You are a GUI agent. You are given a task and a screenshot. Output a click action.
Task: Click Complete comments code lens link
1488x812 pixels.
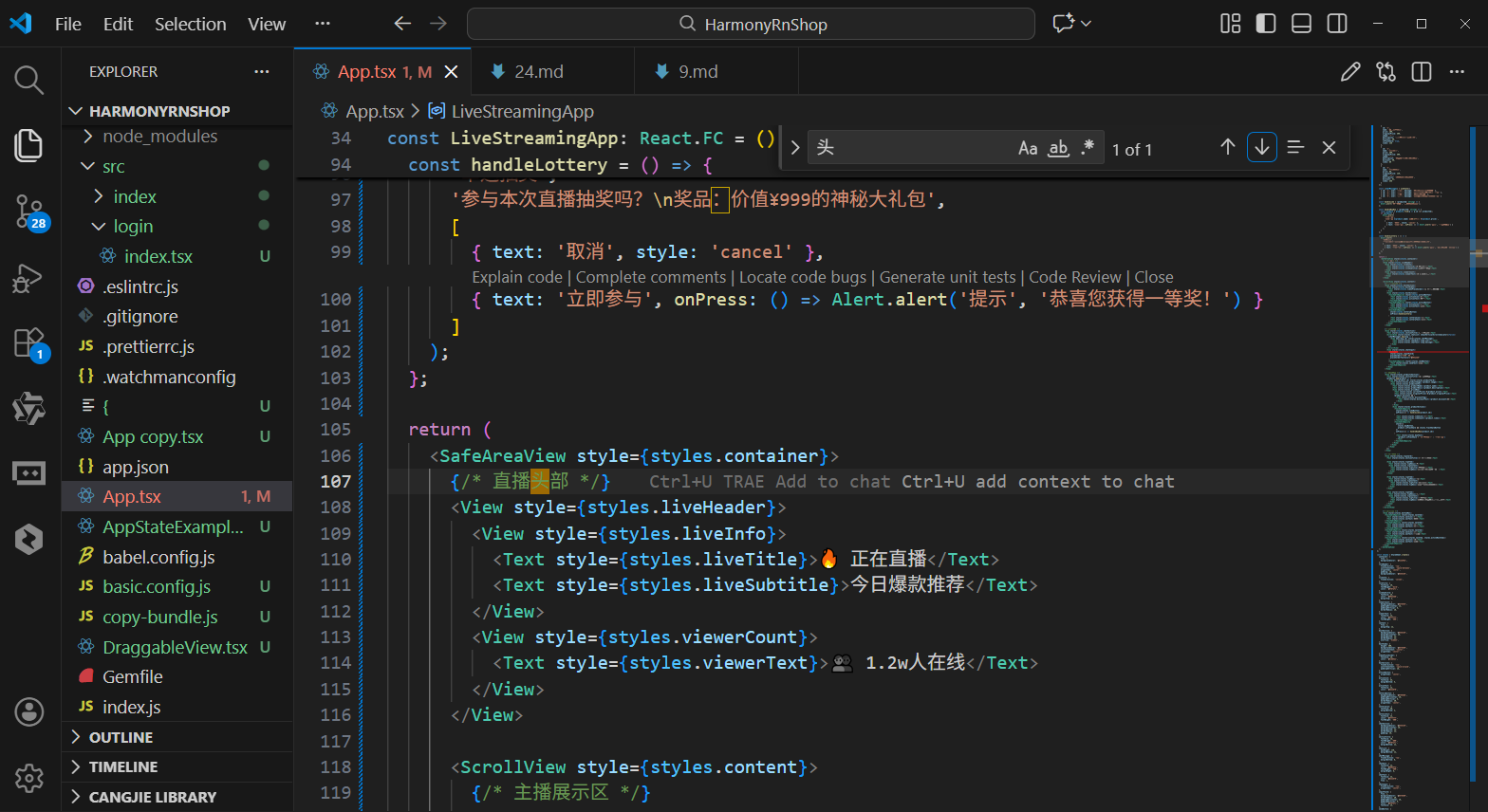(x=651, y=277)
